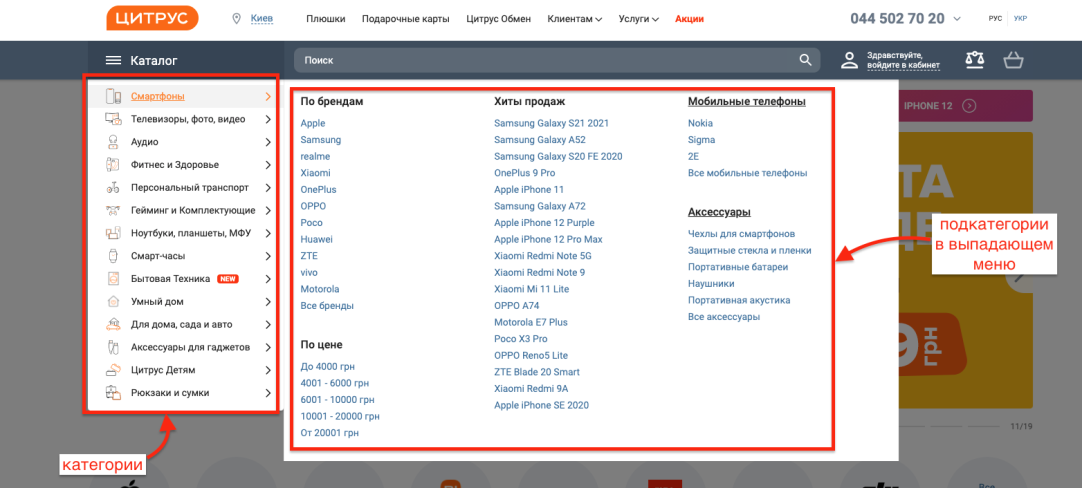Expand the Умный дом category chevron
Viewport: 1082px width, 488px height.
point(268,302)
